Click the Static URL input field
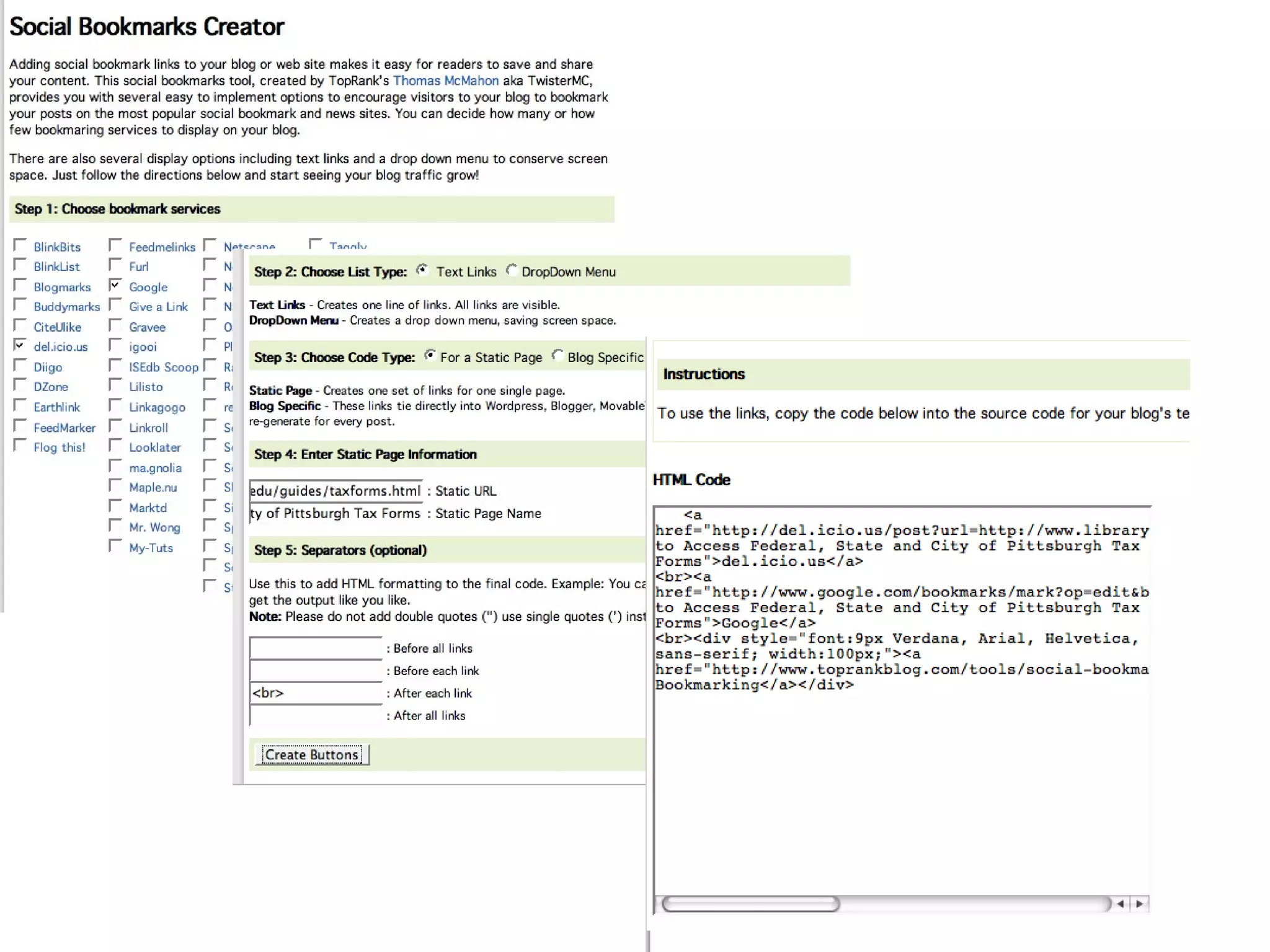 335,491
